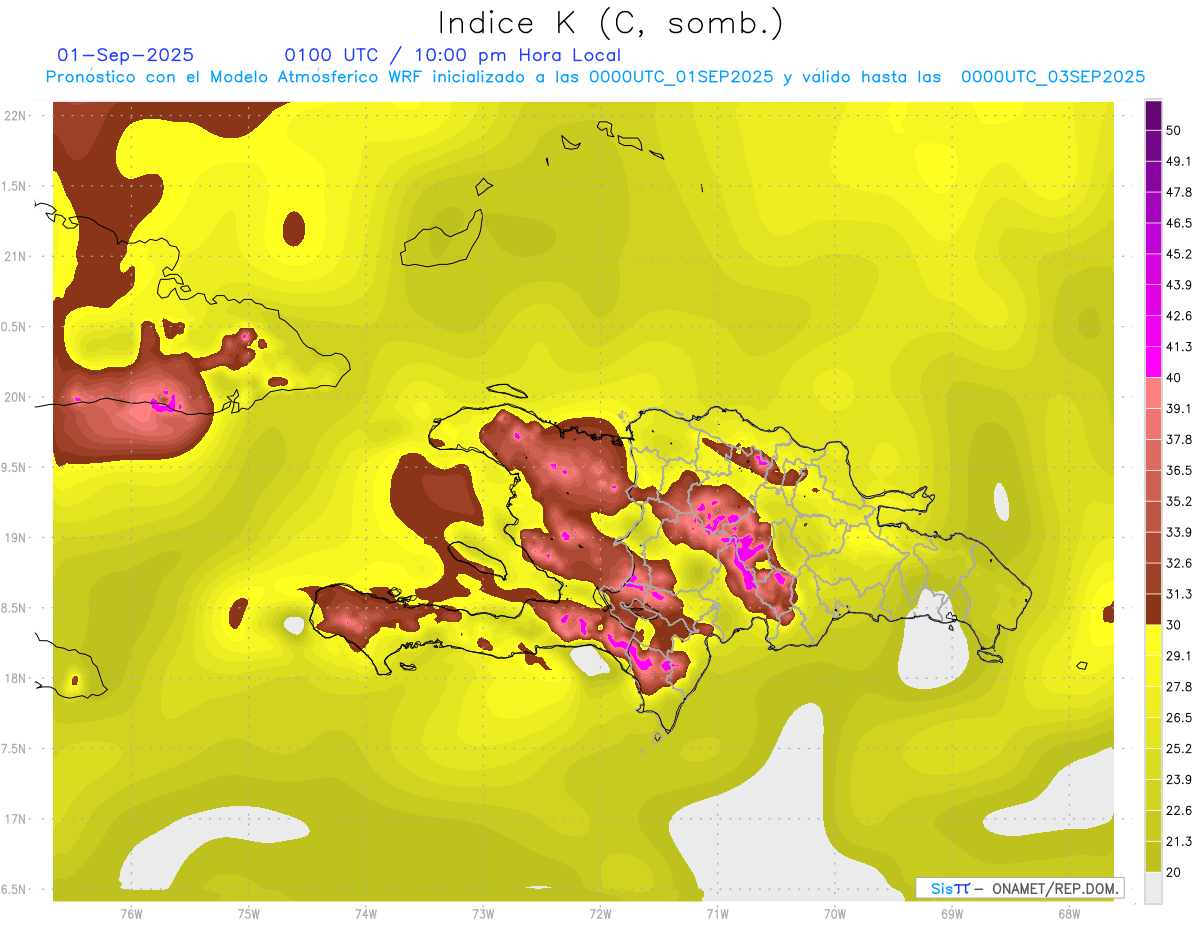
Task: Click the magenta colorbar swatch between 40 and 41.3
Action: [1153, 362]
